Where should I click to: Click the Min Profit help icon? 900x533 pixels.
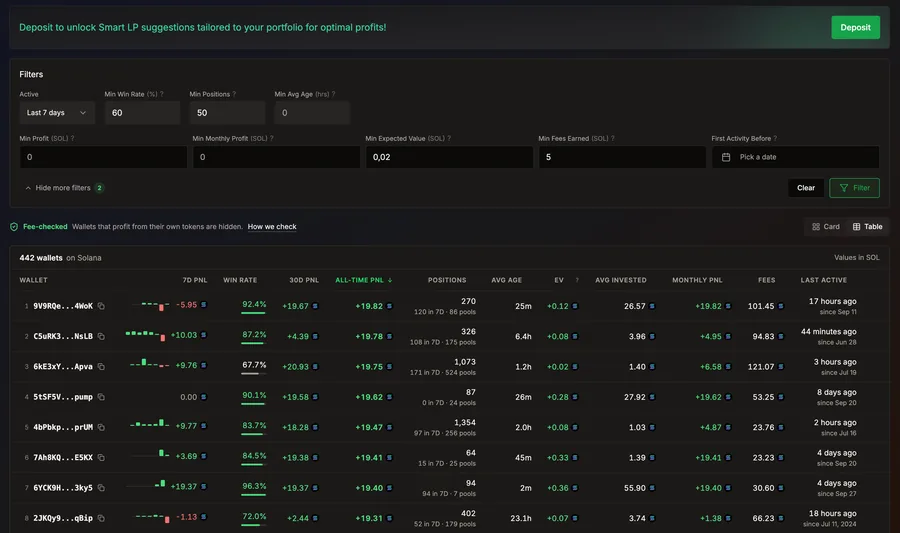pos(72,138)
